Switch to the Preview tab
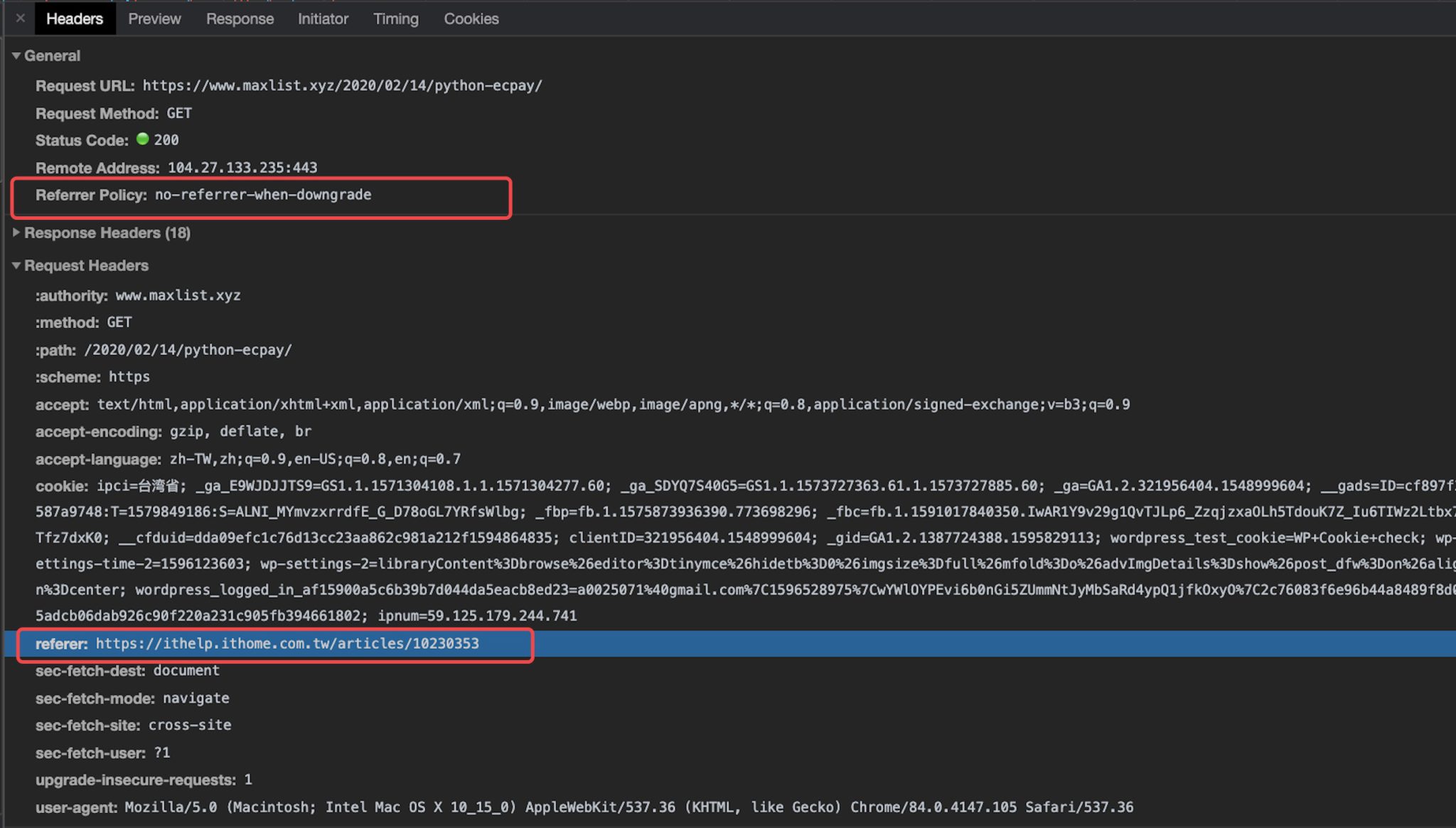The width and height of the screenshot is (1456, 828). 154,19
